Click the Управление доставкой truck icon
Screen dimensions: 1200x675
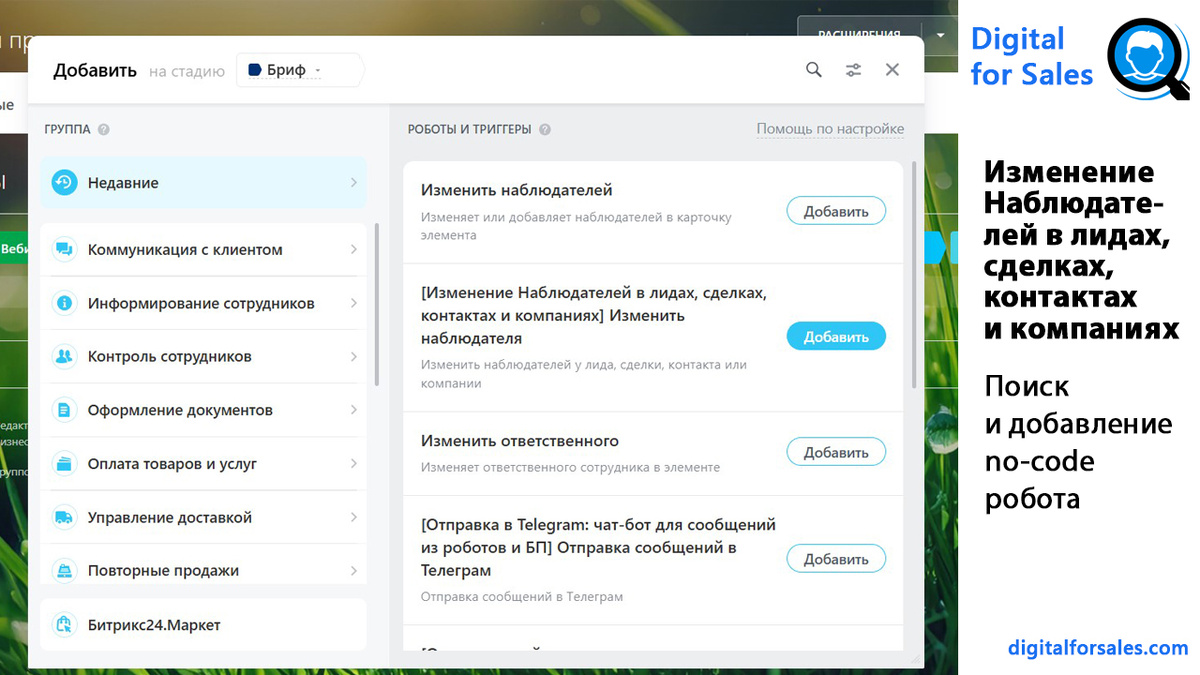point(63,517)
